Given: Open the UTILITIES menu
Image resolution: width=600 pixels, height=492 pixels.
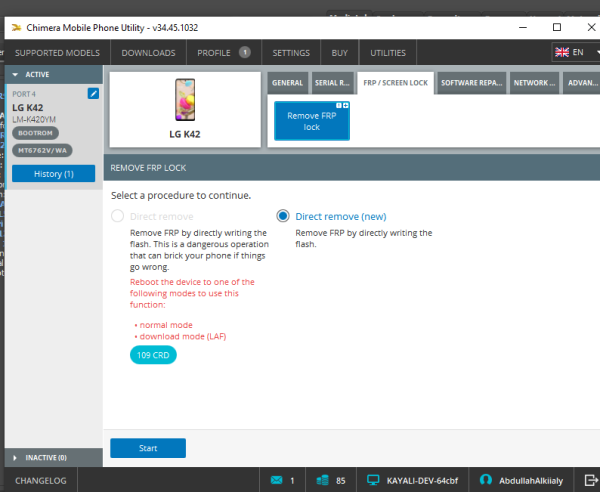Looking at the screenshot, I should [x=388, y=53].
